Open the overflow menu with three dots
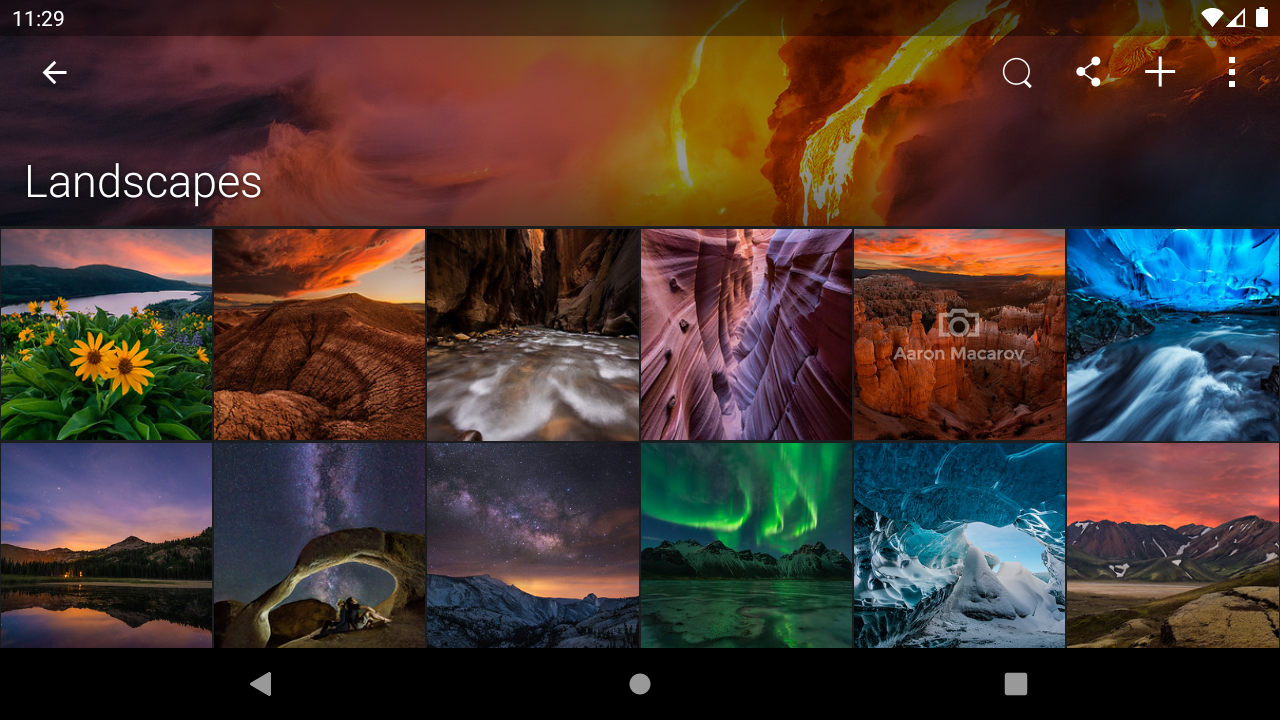Screen dimensions: 1280x720 coord(1232,72)
